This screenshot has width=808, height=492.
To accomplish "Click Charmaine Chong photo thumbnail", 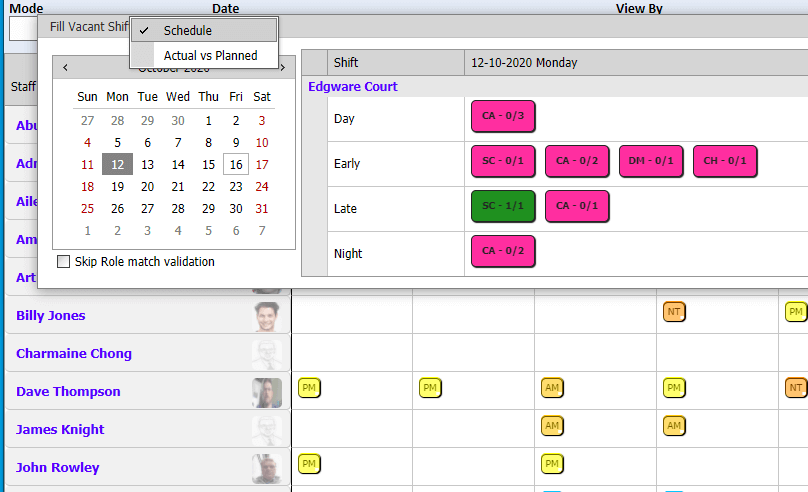I will tap(267, 354).
